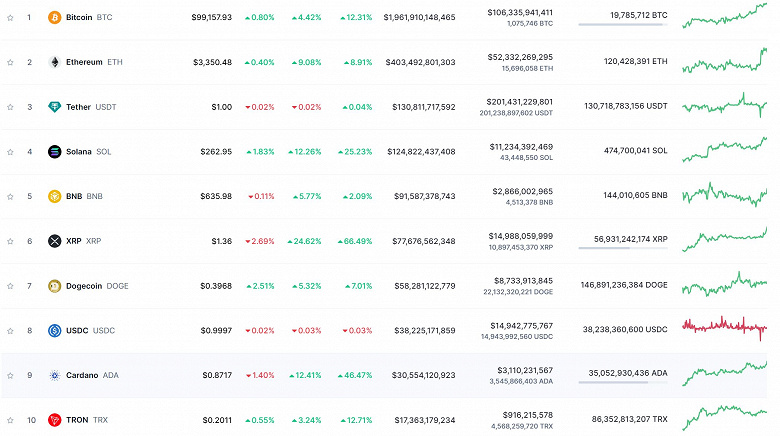This screenshot has width=780, height=436.
Task: Click the BNB coin logo icon
Action: 54,196
